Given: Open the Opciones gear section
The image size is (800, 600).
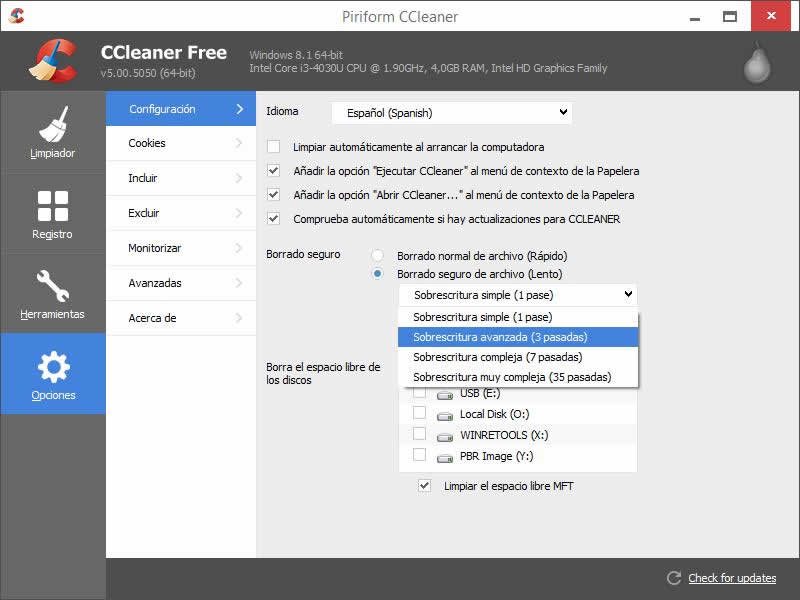Looking at the screenshot, I should 53,373.
